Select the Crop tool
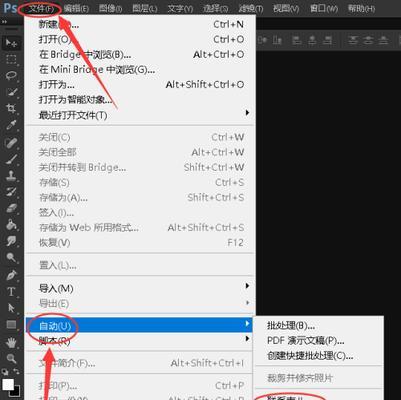 [x=11, y=108]
